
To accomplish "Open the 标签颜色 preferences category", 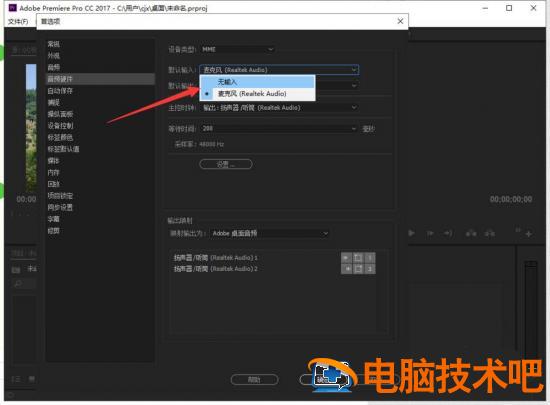I will [x=60, y=137].
